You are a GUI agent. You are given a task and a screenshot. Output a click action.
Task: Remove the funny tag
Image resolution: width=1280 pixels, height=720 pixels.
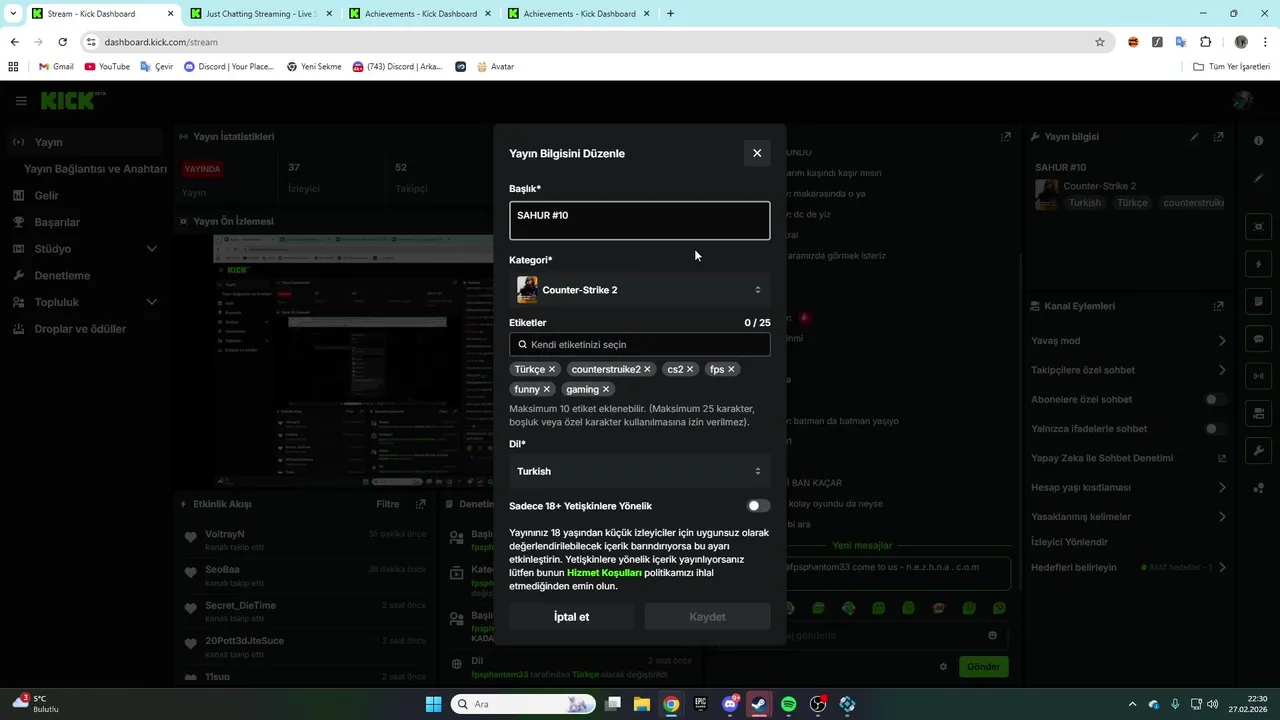(546, 389)
